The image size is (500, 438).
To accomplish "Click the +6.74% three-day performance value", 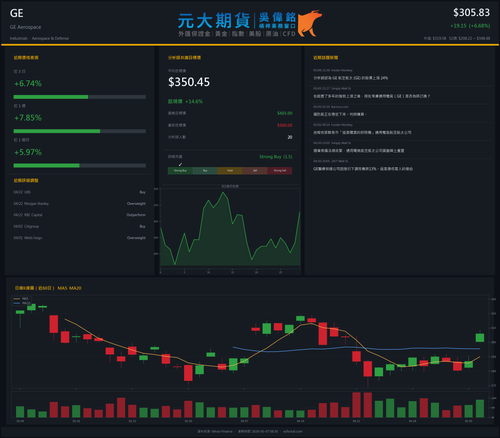I will click(28, 83).
